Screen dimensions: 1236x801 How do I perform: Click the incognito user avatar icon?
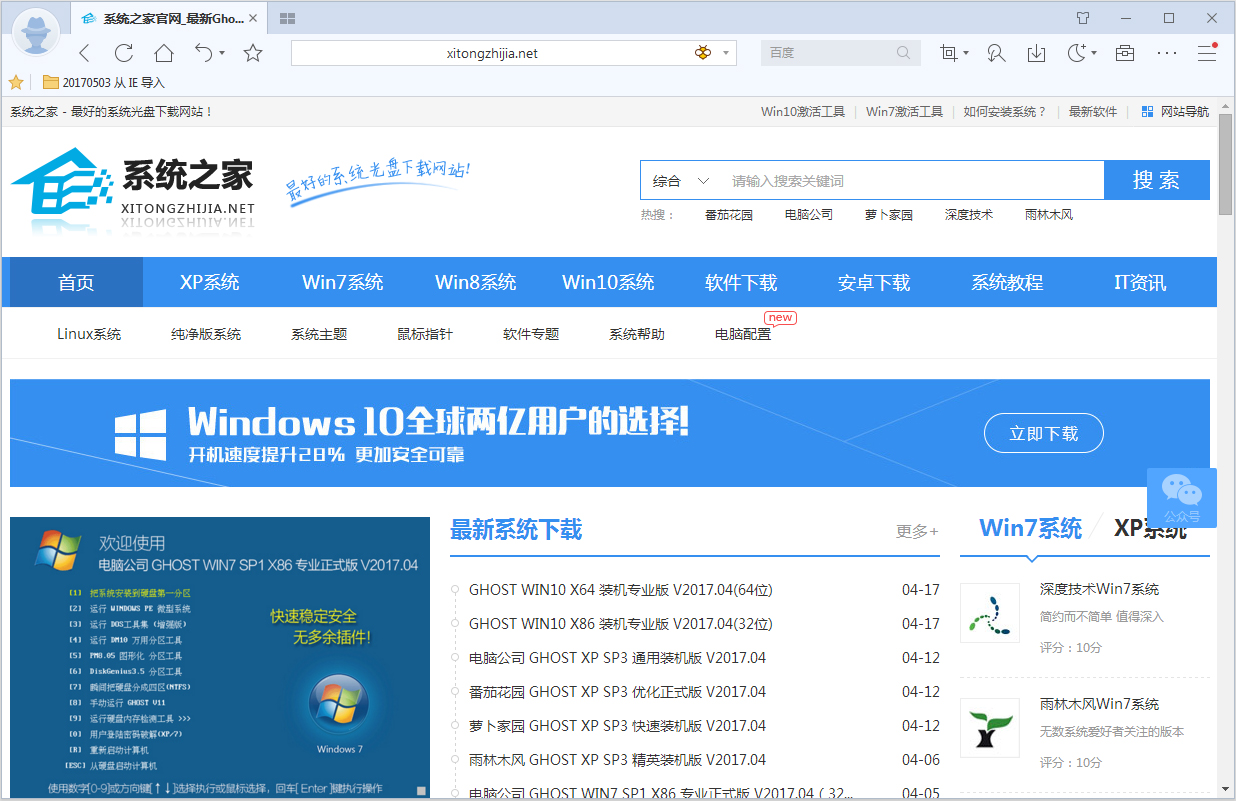coord(36,30)
